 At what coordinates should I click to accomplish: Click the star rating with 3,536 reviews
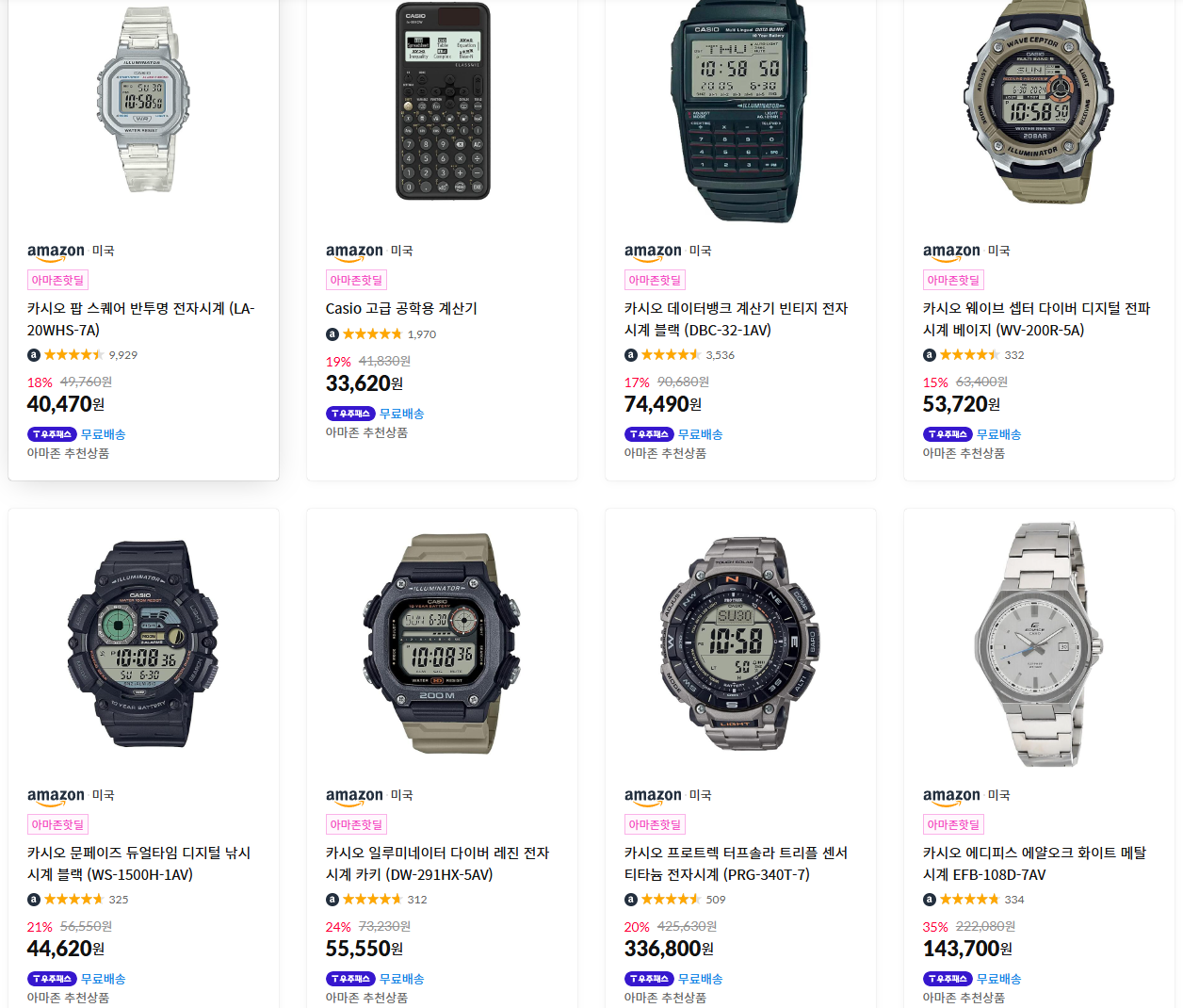click(x=671, y=355)
